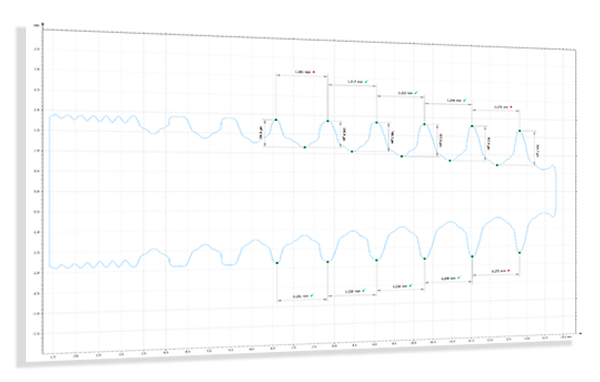
Task: Click green check on leftmost lower pitch dimension
Action: [x=312, y=295]
